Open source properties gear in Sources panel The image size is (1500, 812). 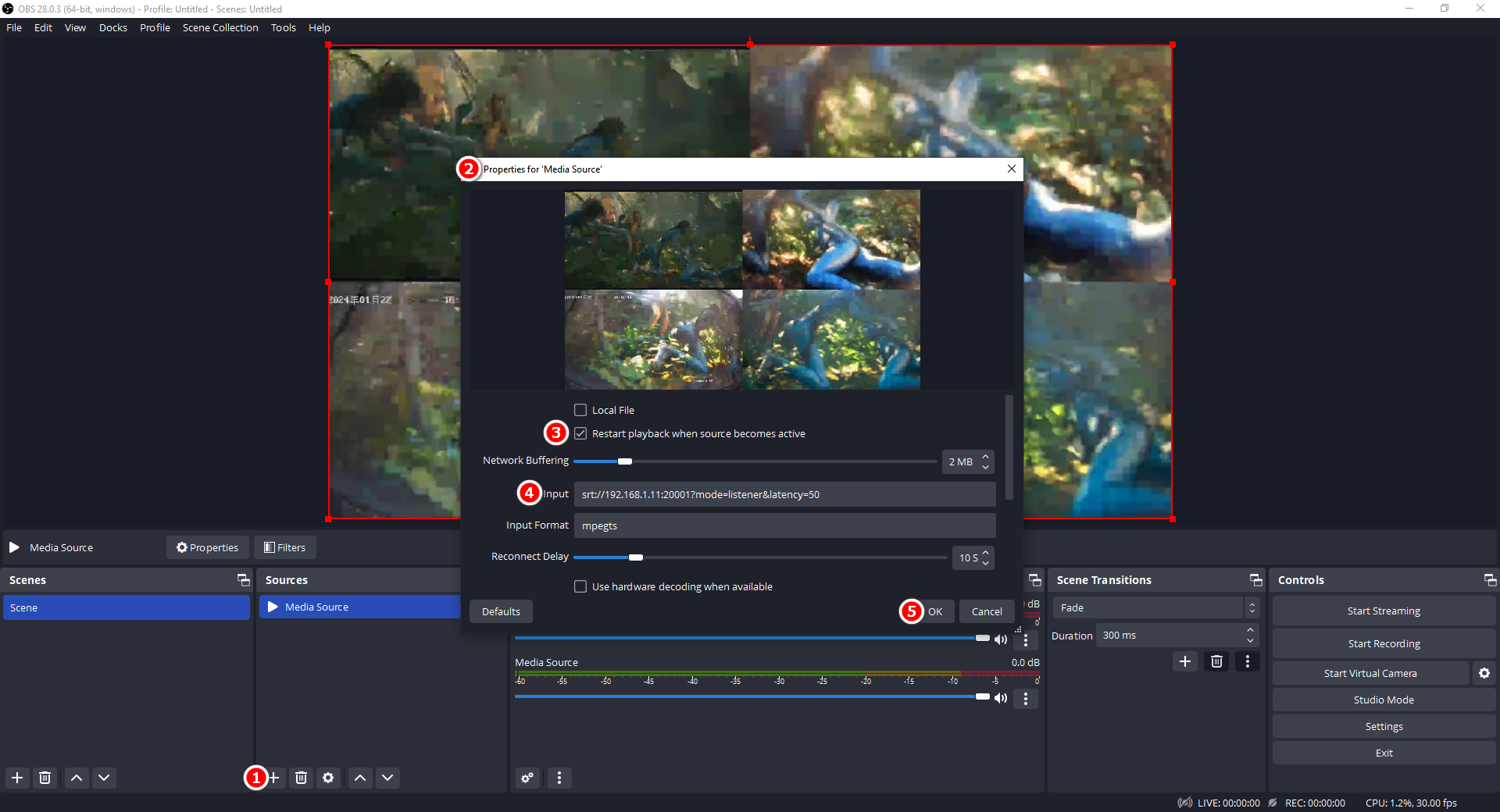coord(328,778)
